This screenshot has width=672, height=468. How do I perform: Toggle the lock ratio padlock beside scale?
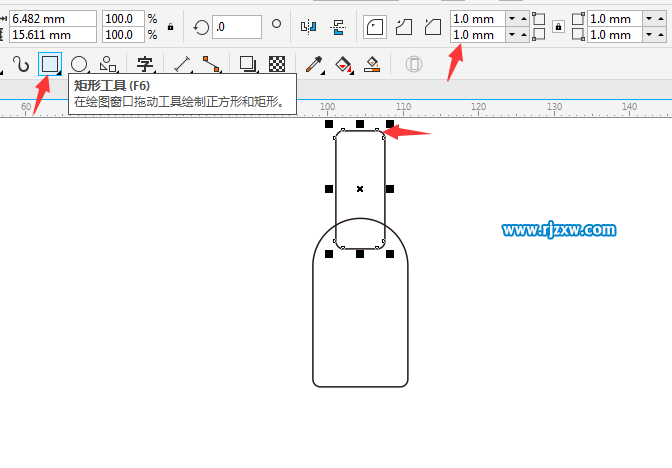click(171, 27)
